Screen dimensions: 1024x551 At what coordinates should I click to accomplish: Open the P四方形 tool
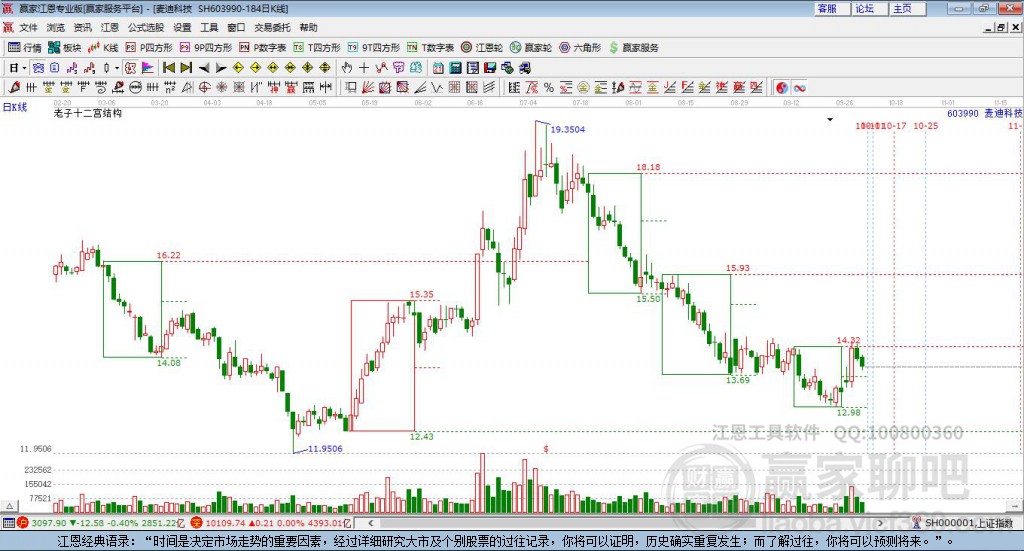[149, 48]
